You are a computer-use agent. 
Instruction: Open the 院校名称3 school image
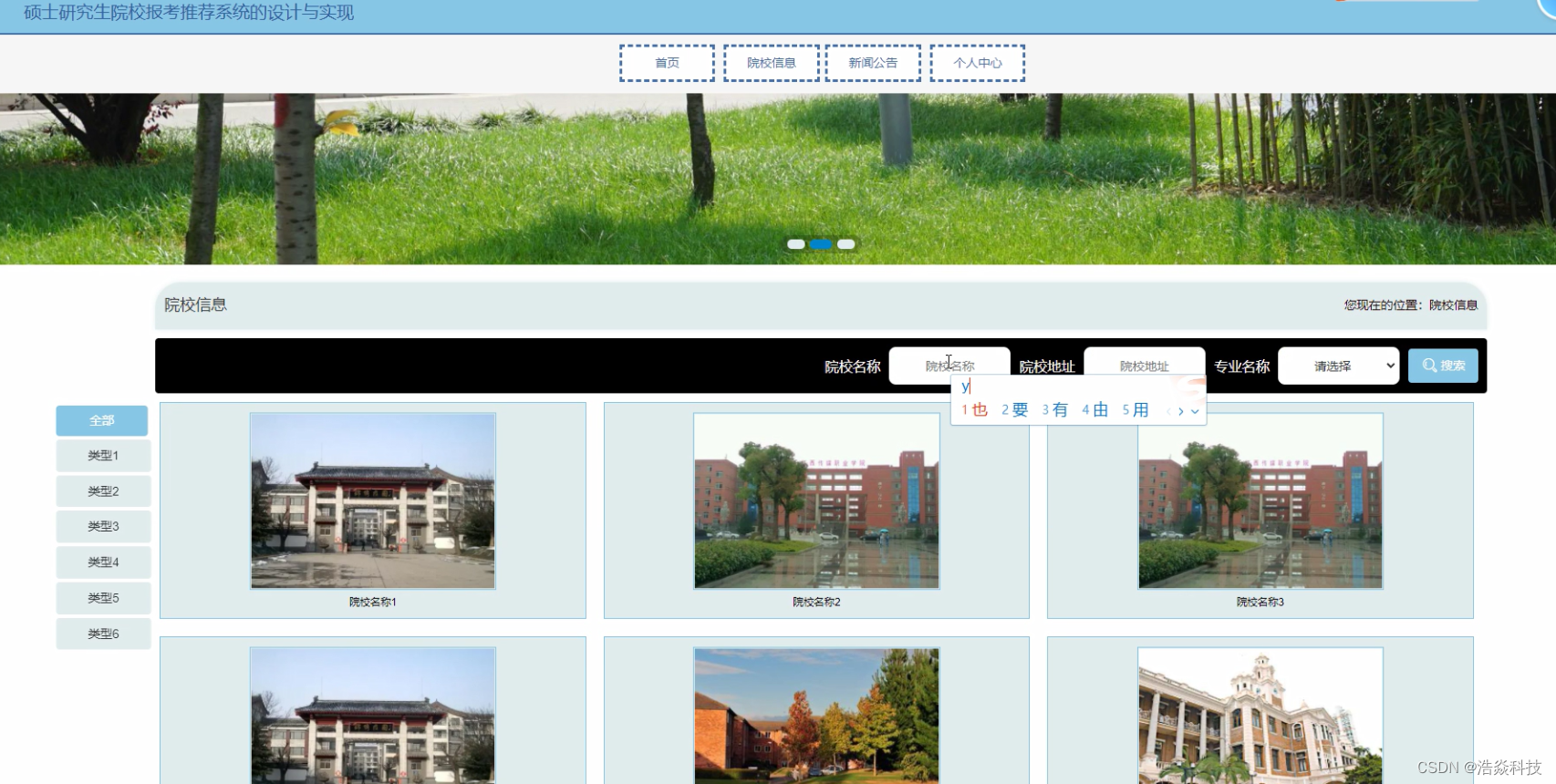tap(1260, 500)
